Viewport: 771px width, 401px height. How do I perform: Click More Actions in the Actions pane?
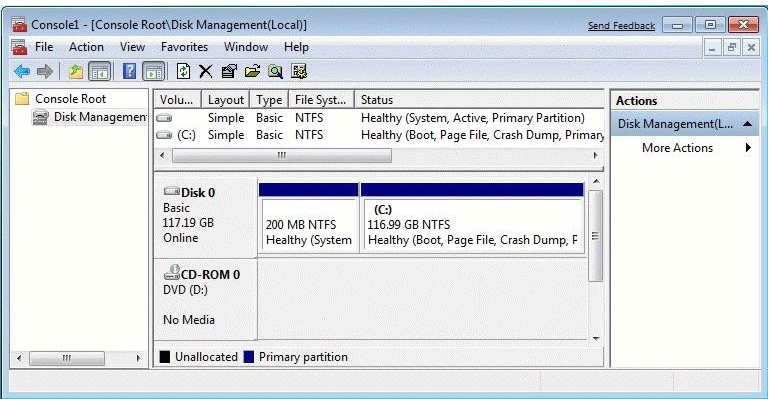click(x=677, y=148)
